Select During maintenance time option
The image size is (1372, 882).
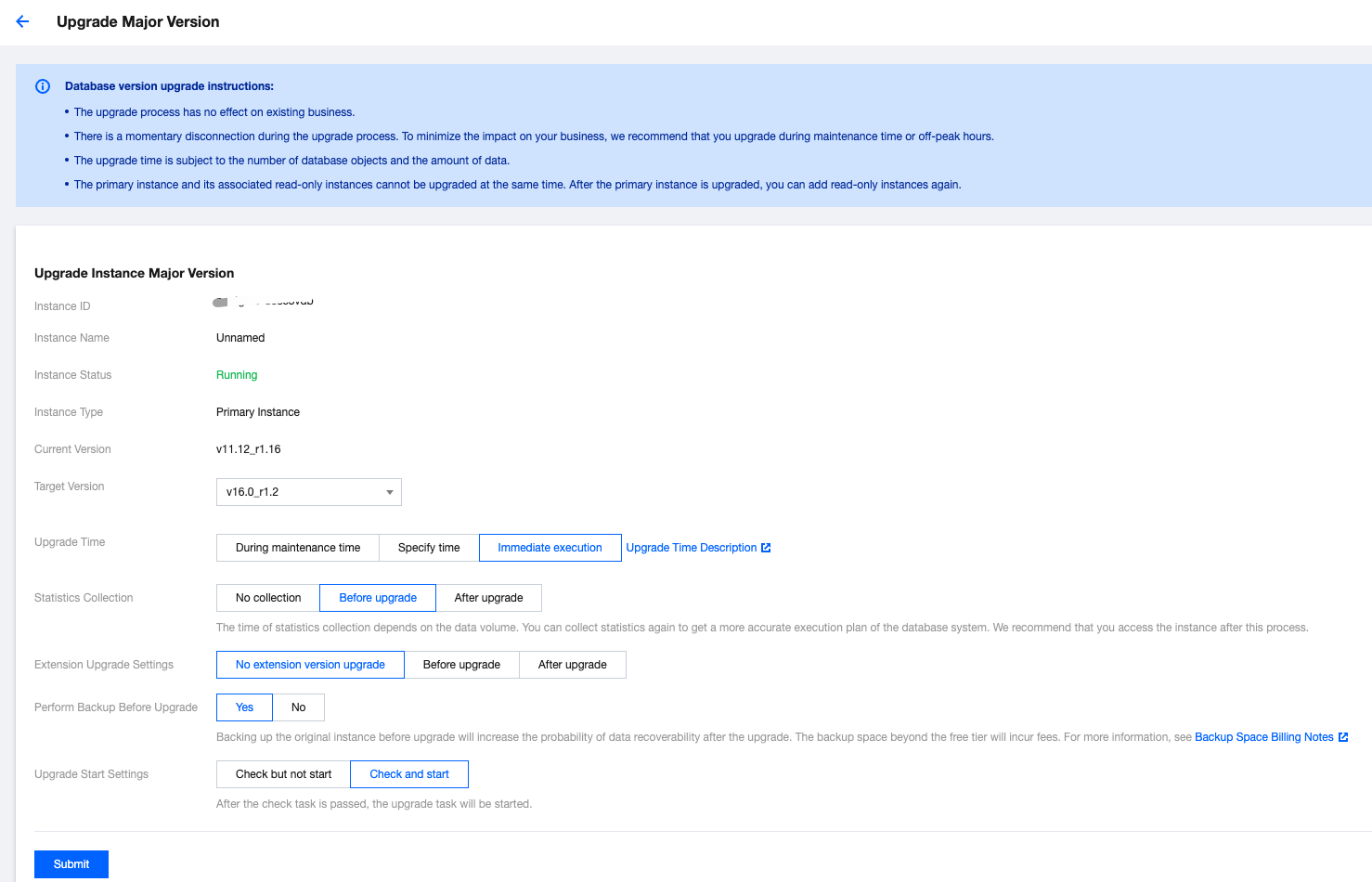pyautogui.click(x=297, y=548)
